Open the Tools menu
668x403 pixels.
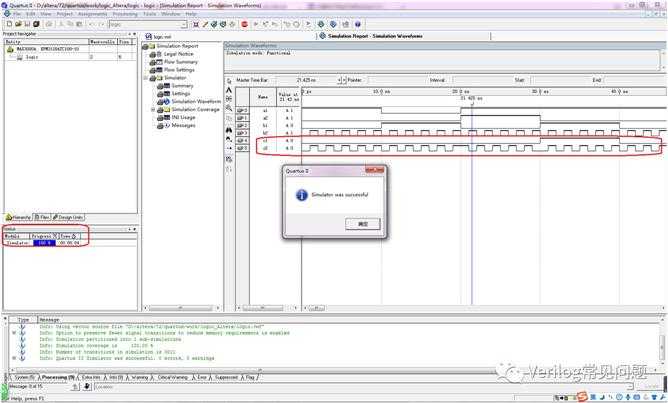[150, 14]
